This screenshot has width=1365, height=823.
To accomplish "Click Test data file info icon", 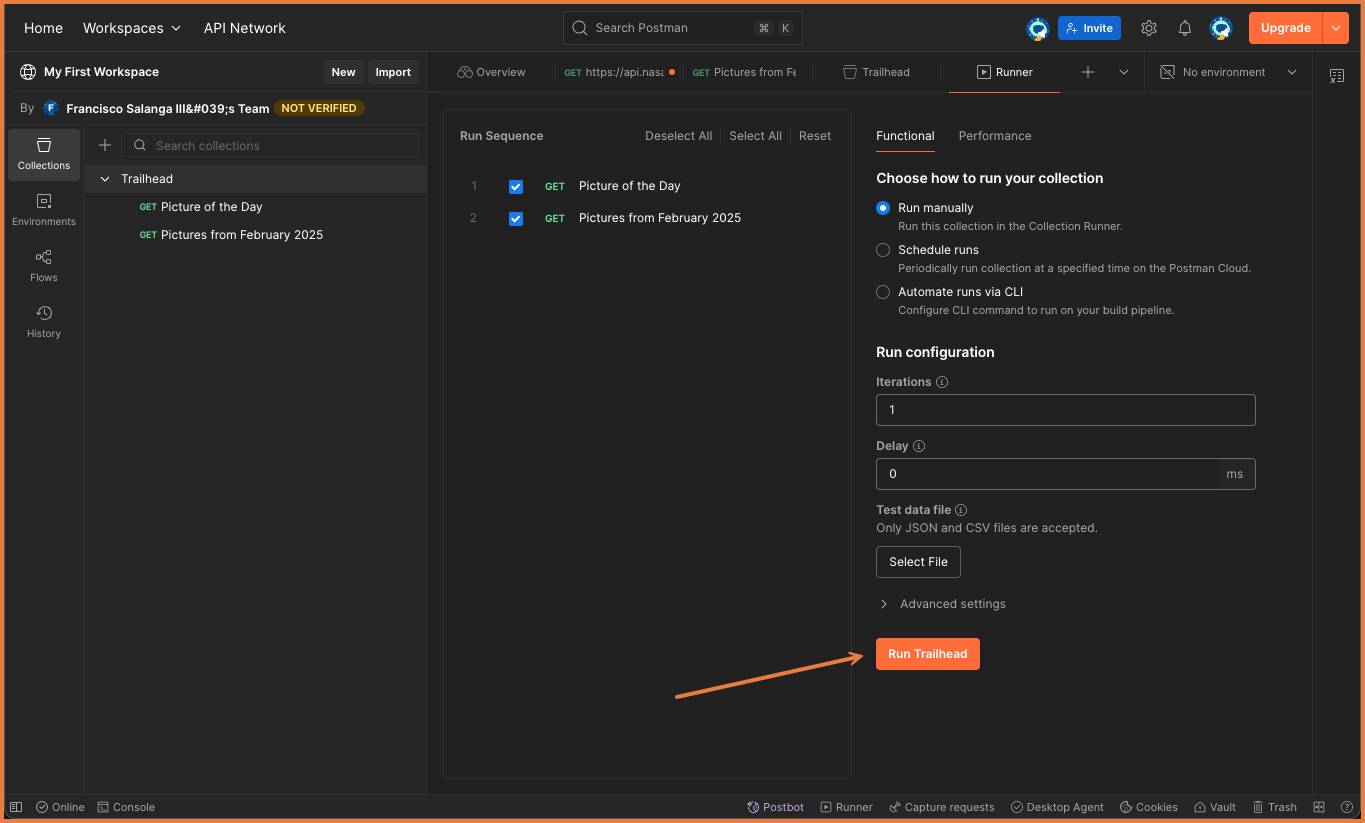I will pyautogui.click(x=961, y=510).
